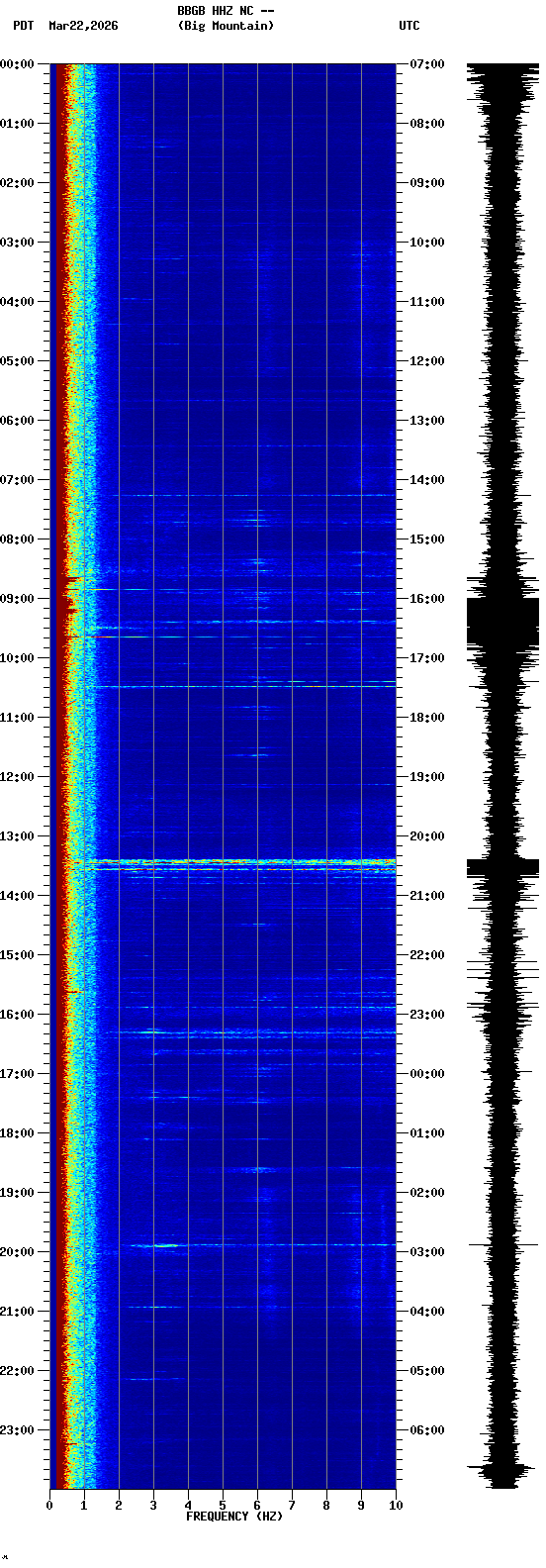Click the large waveform burst near 16:00 UTC
The width and height of the screenshot is (546, 1568).
(x=502, y=621)
